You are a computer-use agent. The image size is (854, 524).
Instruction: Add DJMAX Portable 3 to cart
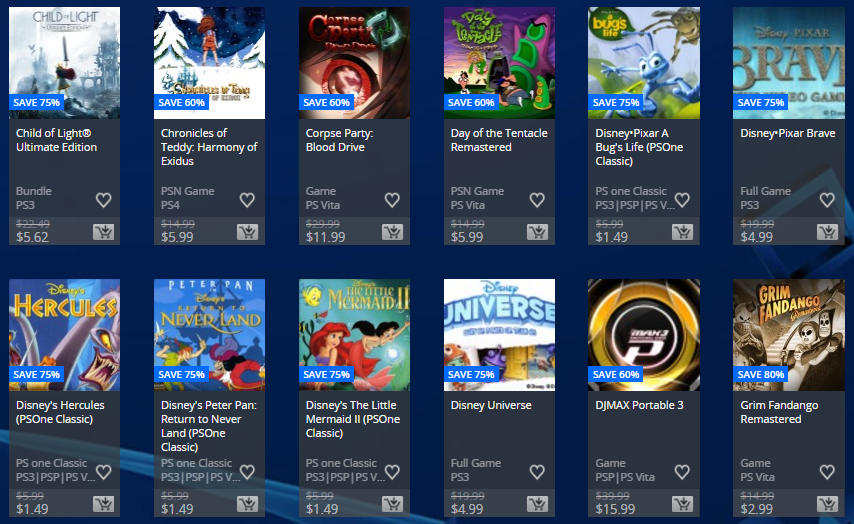682,504
